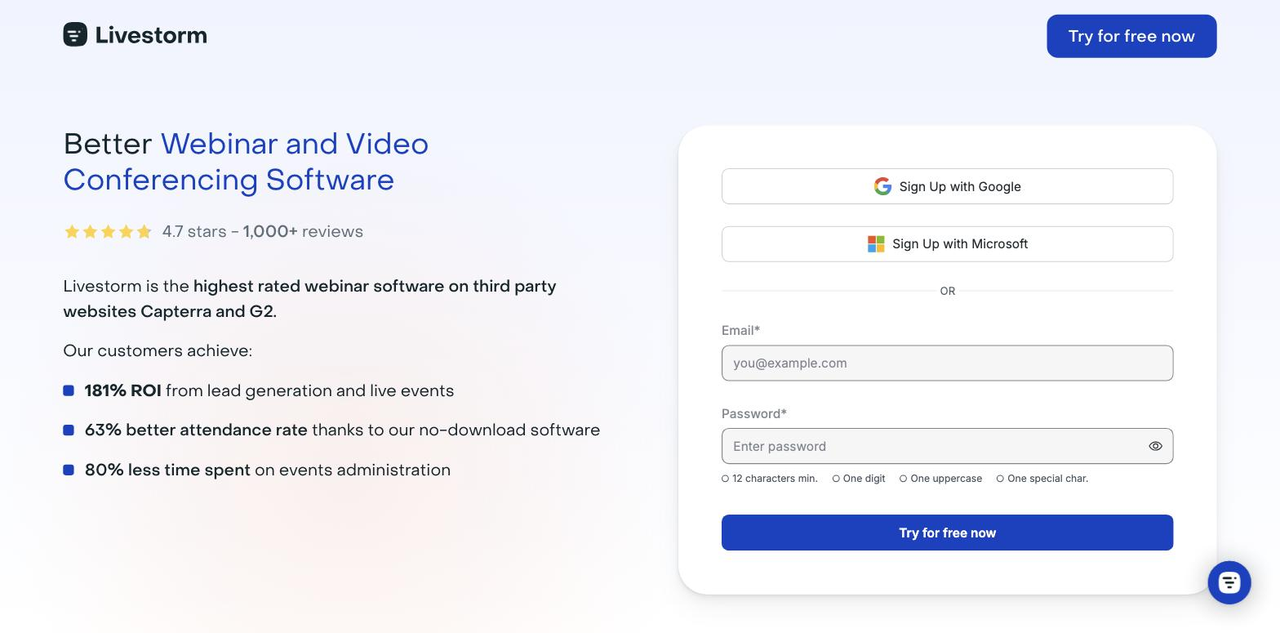Click the Livestorm logo icon
Image resolution: width=1280 pixels, height=633 pixels.
[x=75, y=35]
